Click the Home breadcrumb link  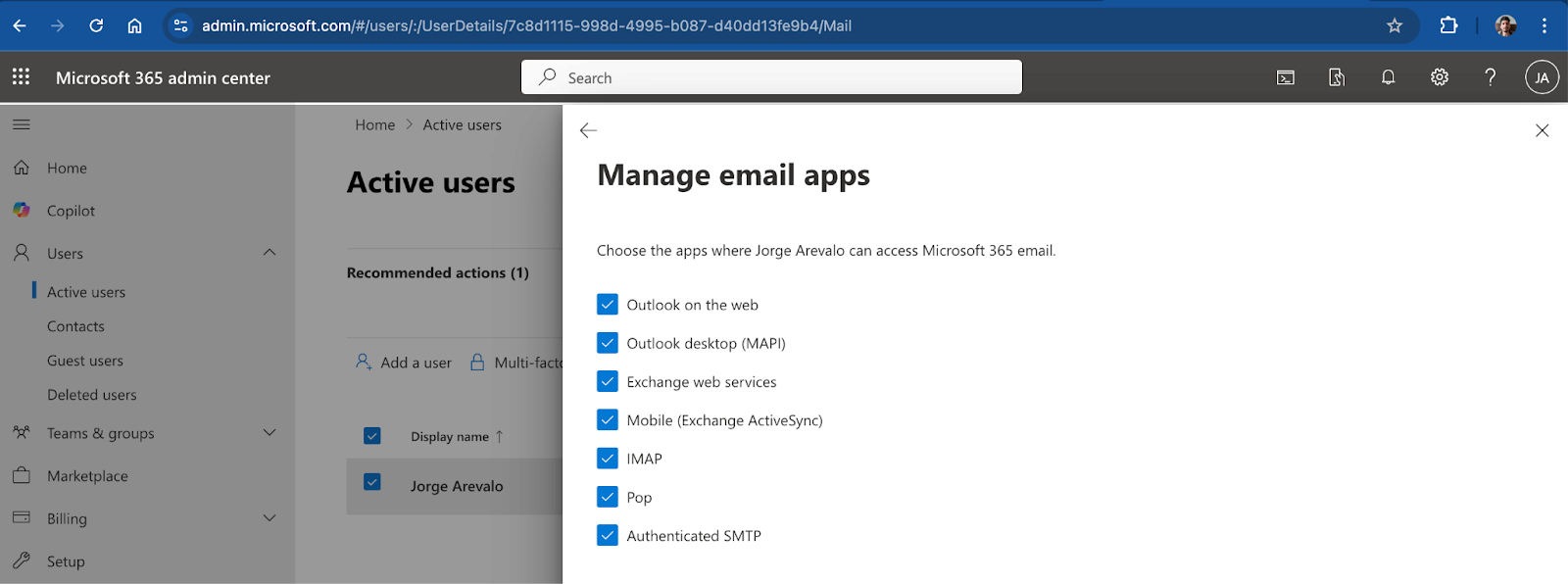tap(375, 124)
